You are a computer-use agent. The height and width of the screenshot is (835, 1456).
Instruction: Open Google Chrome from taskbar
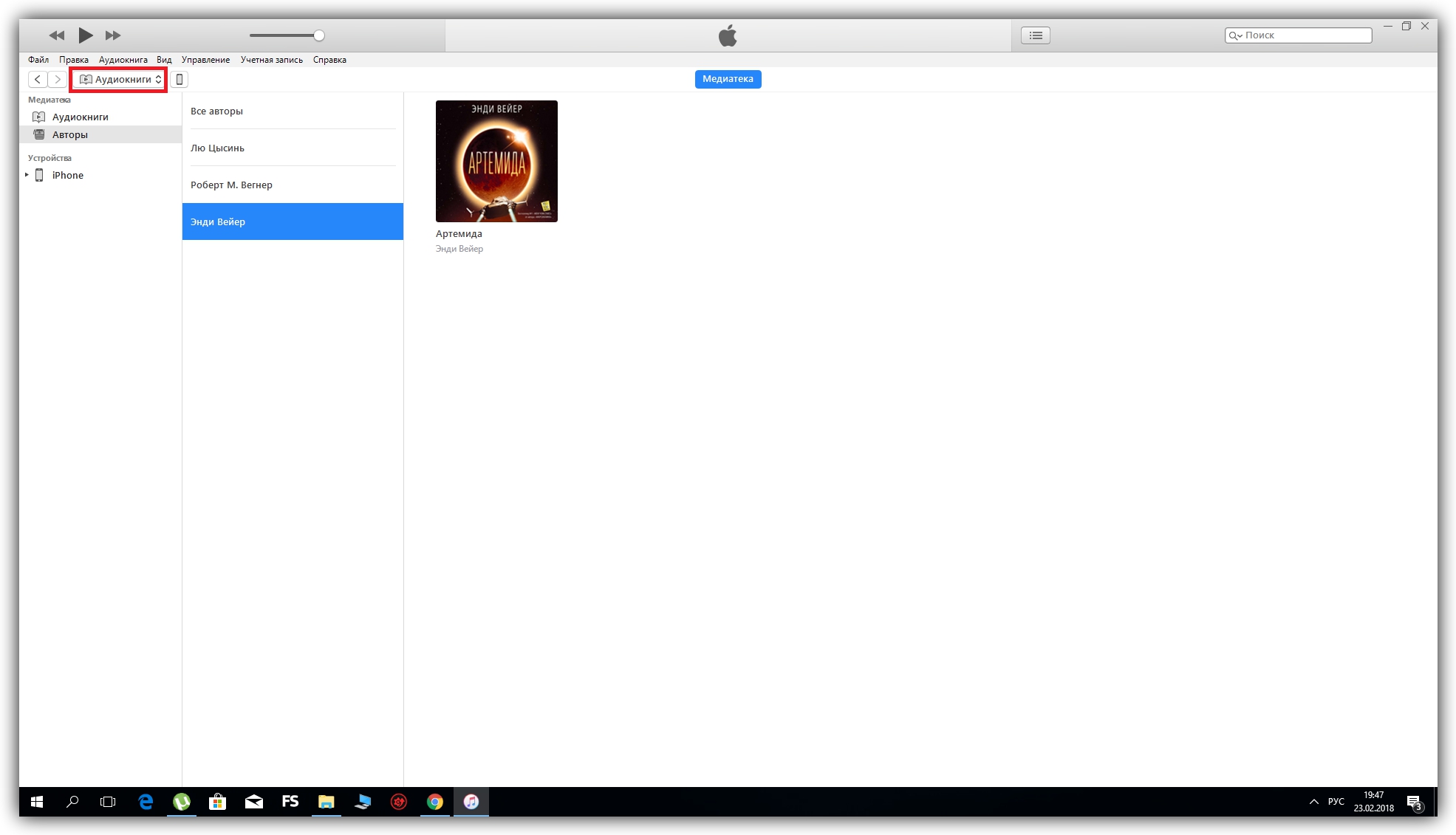click(x=435, y=802)
